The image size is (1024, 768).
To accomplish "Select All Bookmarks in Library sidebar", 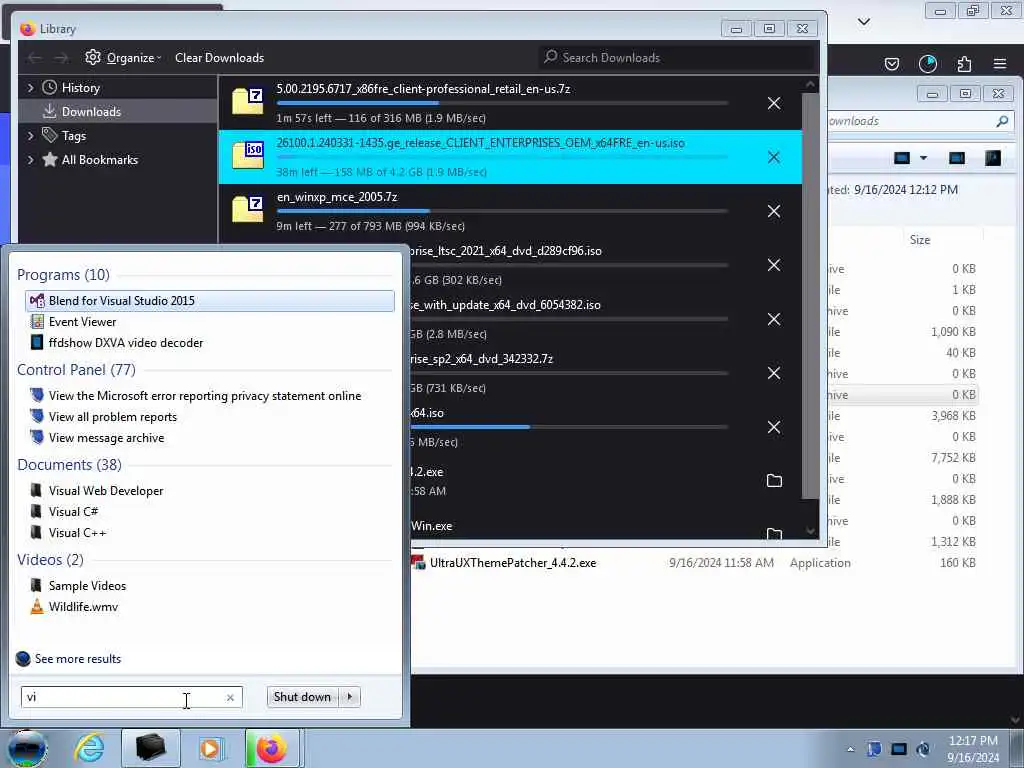I will pyautogui.click(x=99, y=160).
